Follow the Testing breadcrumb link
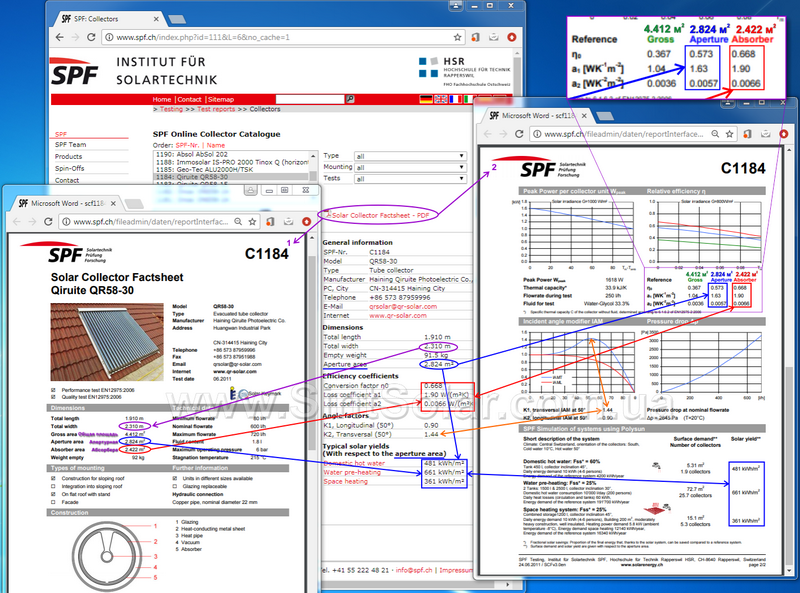Viewport: 800px width, 593px height. (x=171, y=109)
